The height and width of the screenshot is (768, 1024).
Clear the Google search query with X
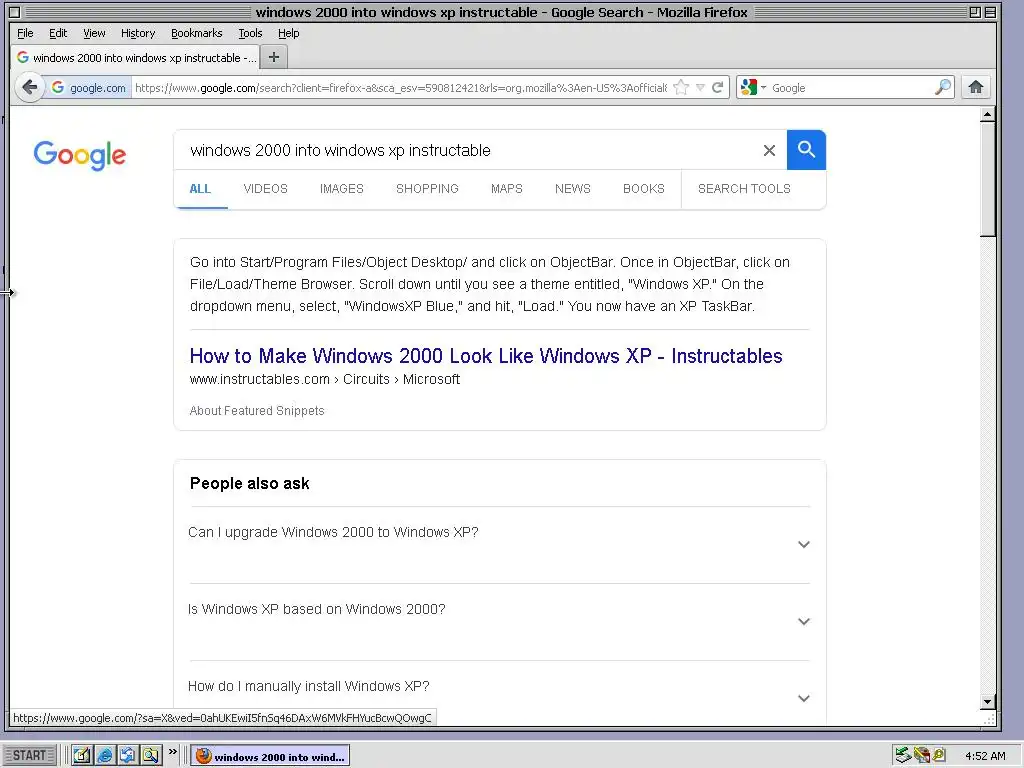769,150
